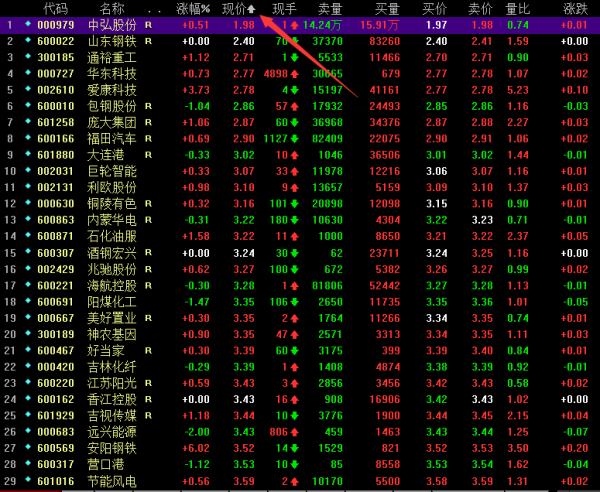Click the 14.24万 sell volume value

pyautogui.click(x=322, y=25)
